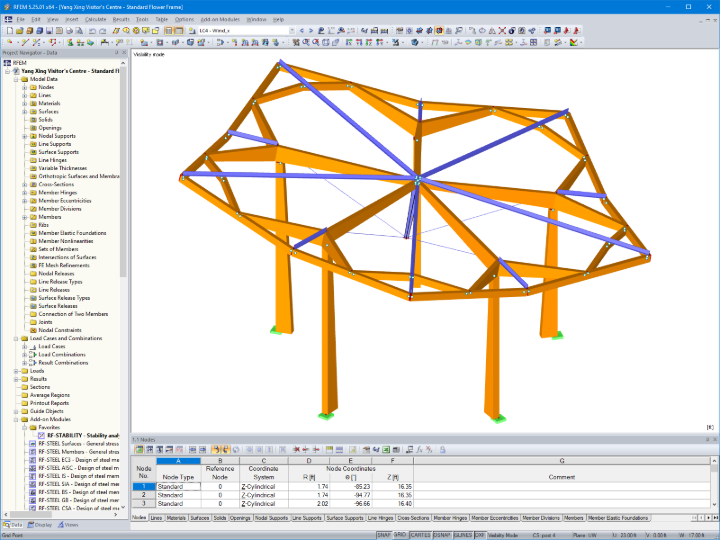Open the Results menu

[x=121, y=19]
